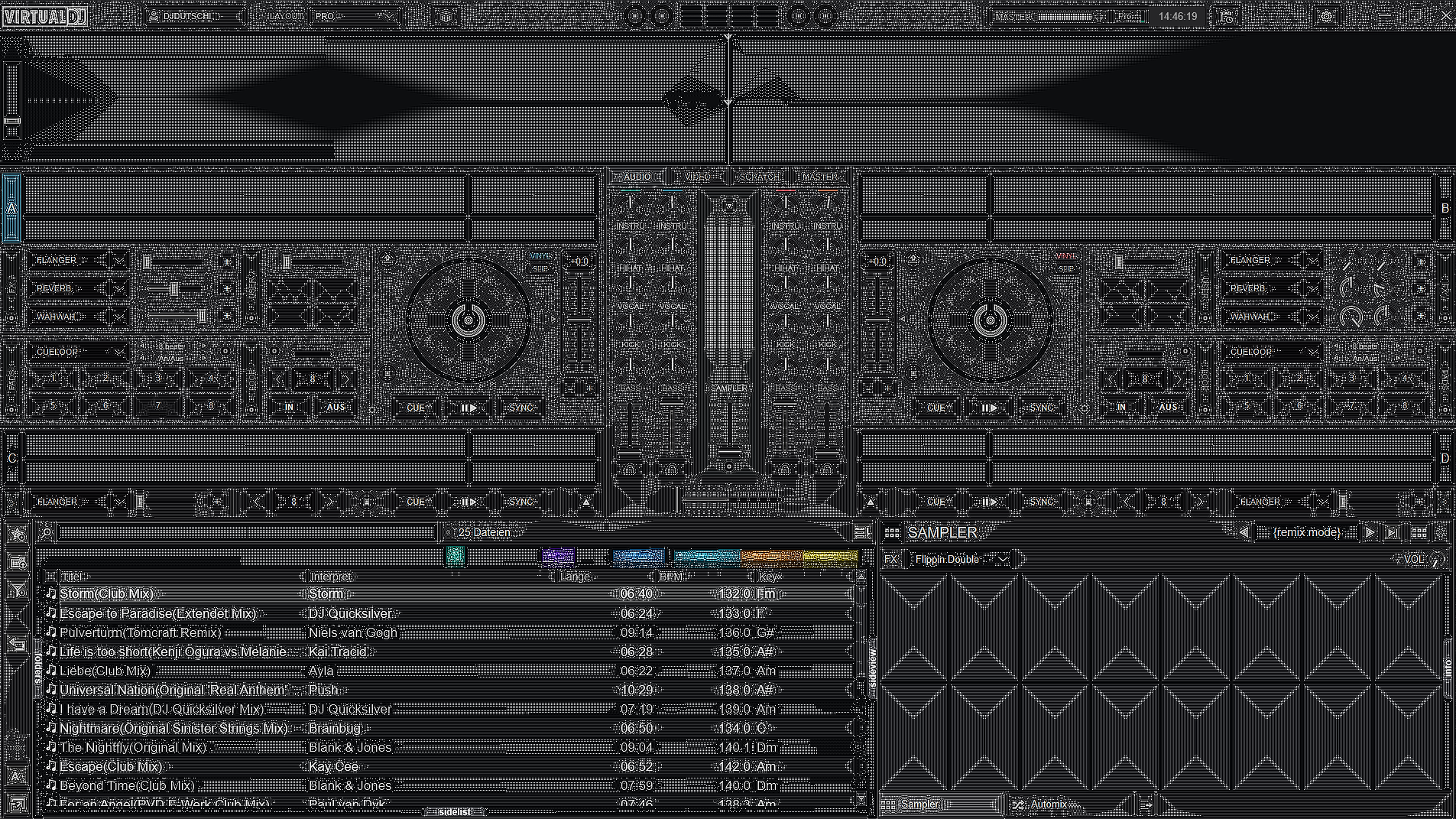Click the filter funnel icon in browser sidebar
The image size is (1456, 819).
click(18, 591)
